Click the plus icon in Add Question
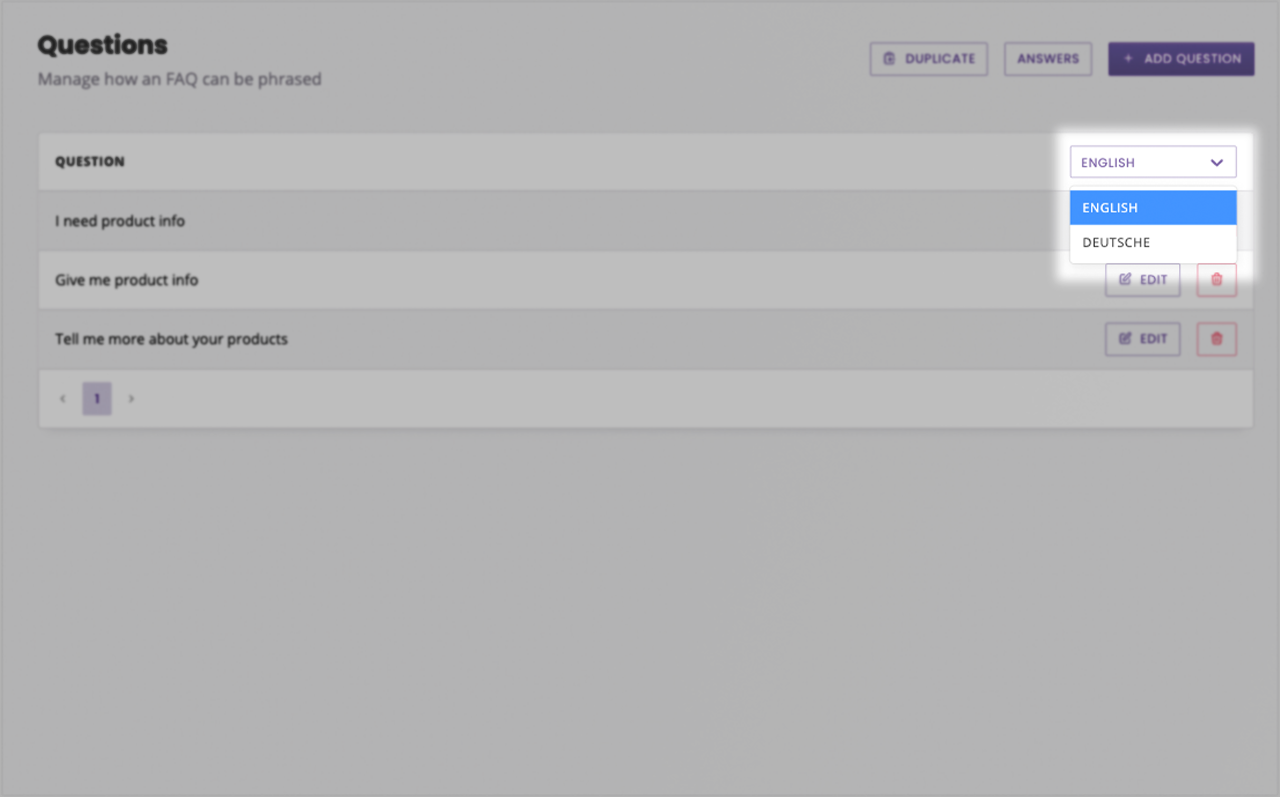Viewport: 1280px width, 797px height. [x=1128, y=59]
